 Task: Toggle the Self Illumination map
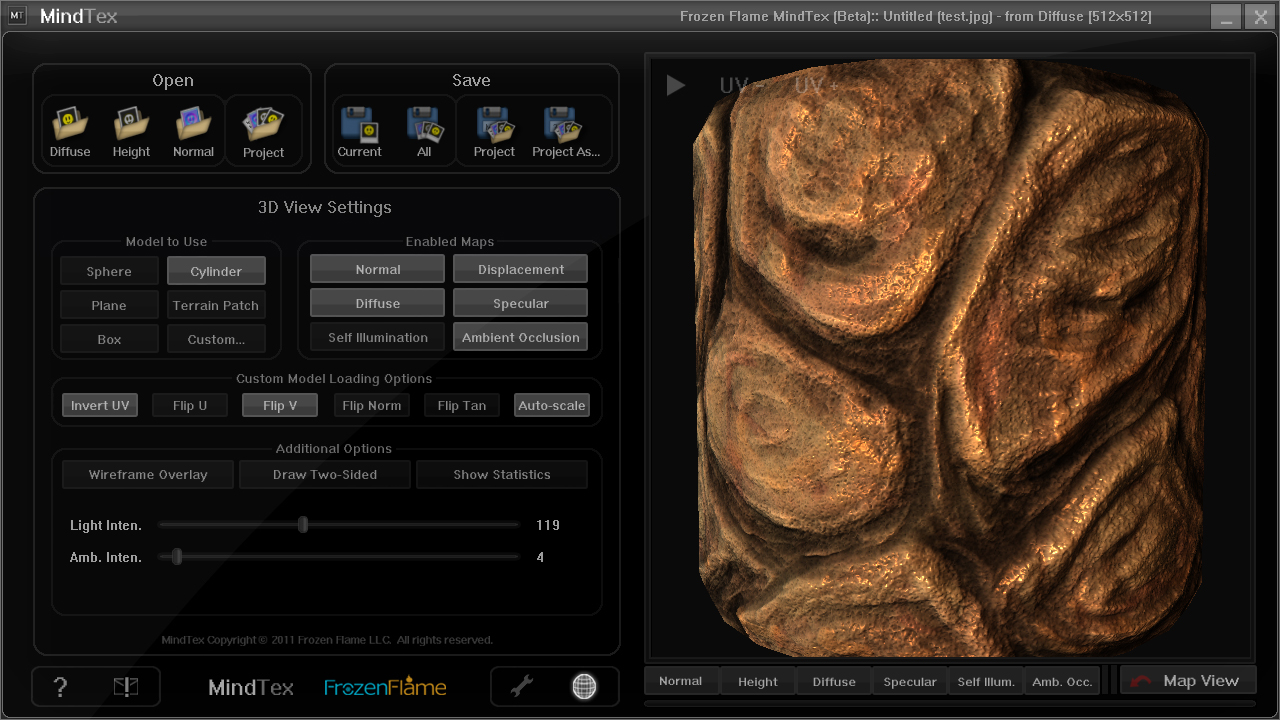pos(377,338)
